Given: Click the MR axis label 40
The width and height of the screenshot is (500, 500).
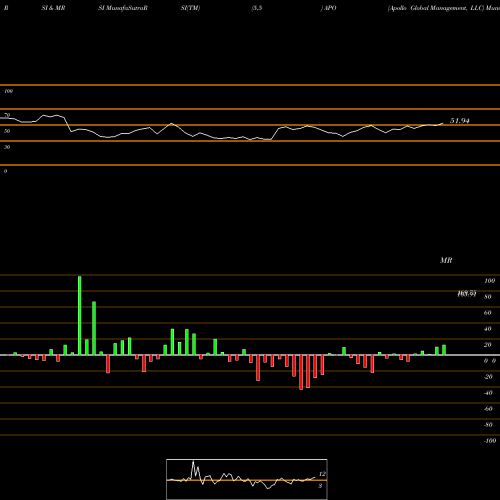Looking at the screenshot, I should (x=488, y=329).
